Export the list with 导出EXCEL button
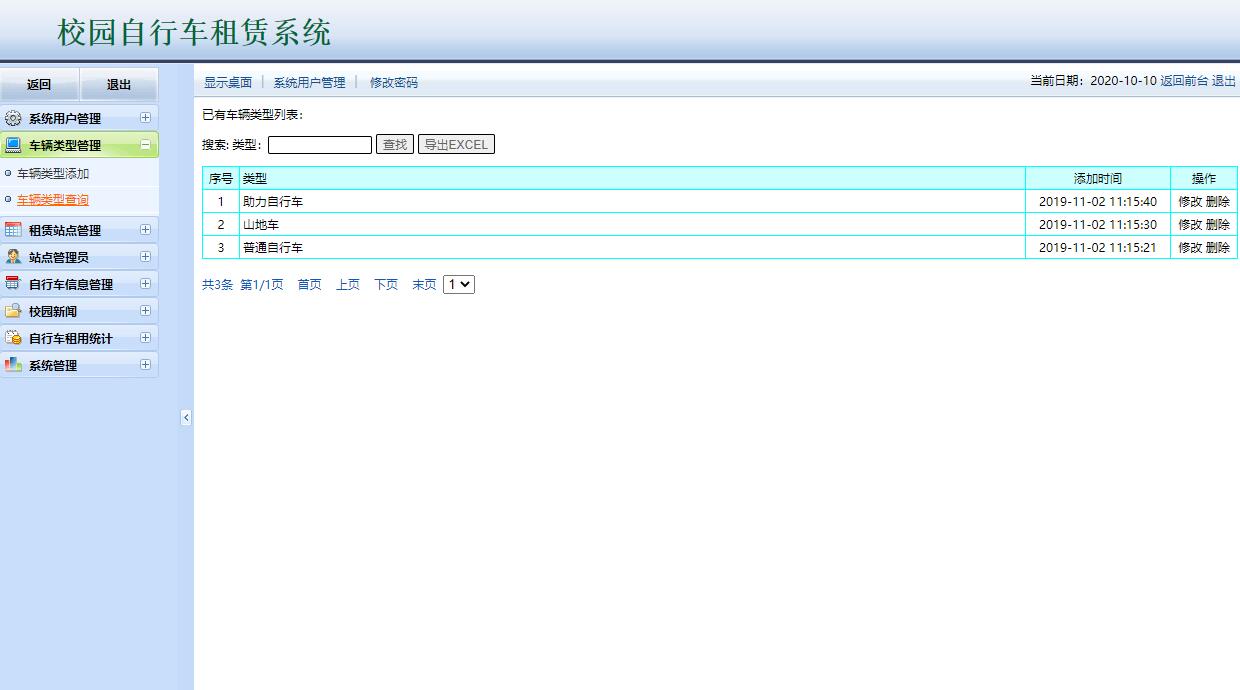 pyautogui.click(x=456, y=143)
